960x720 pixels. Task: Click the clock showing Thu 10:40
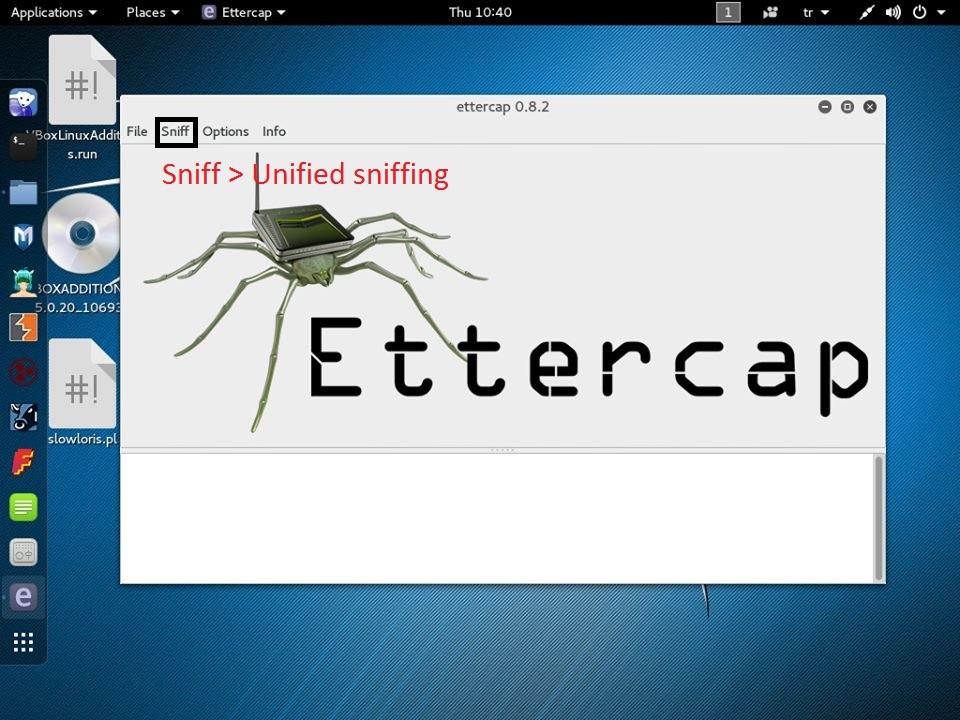point(480,12)
